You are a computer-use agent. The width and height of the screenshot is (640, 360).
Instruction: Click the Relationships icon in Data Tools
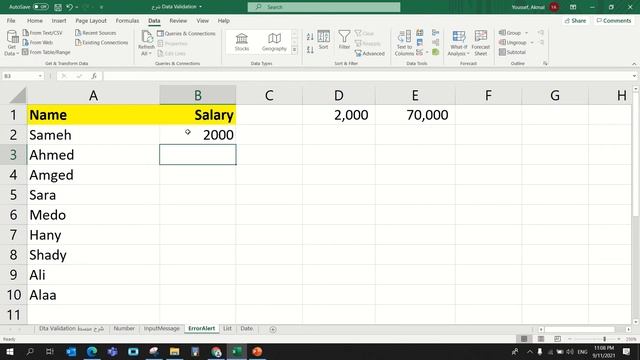click(x=436, y=42)
